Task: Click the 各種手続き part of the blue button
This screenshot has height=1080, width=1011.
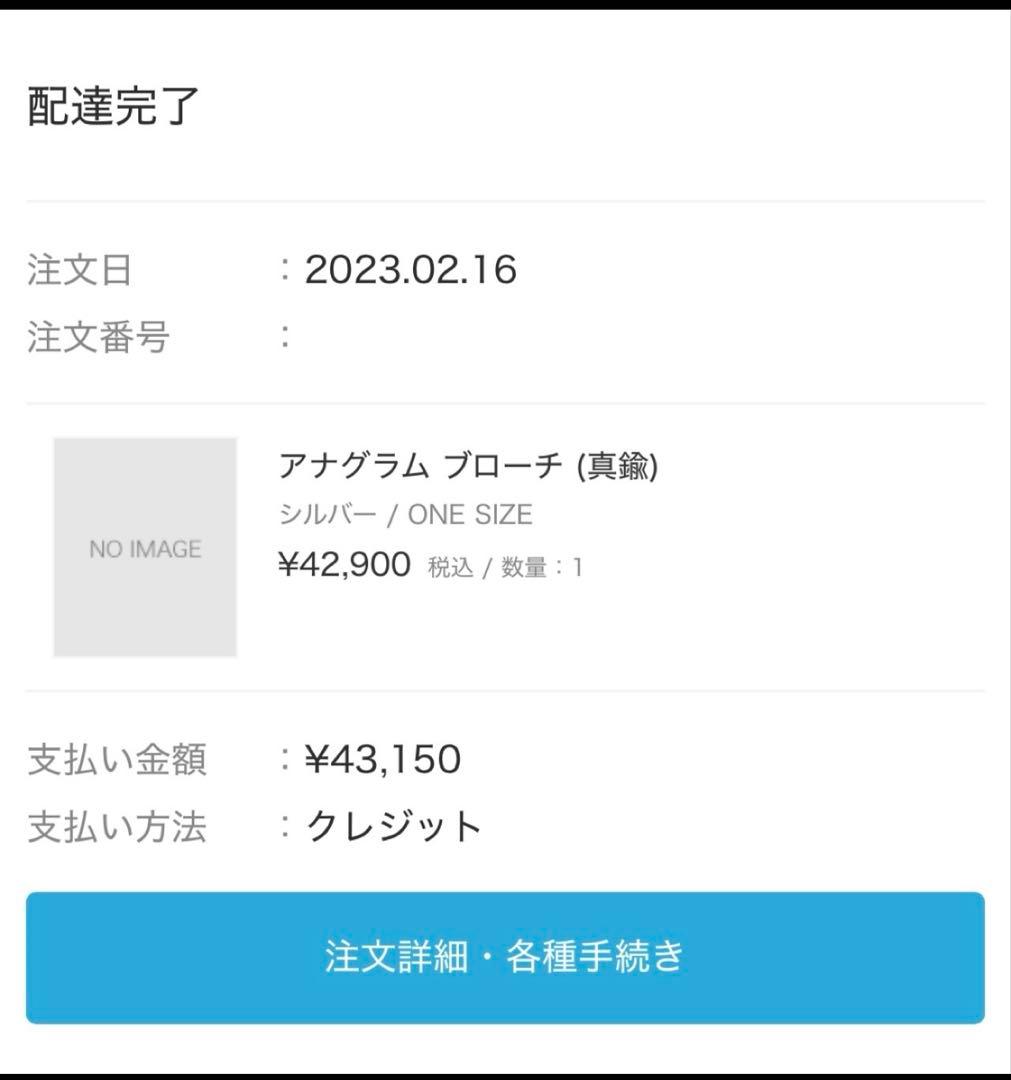Action: coord(596,957)
